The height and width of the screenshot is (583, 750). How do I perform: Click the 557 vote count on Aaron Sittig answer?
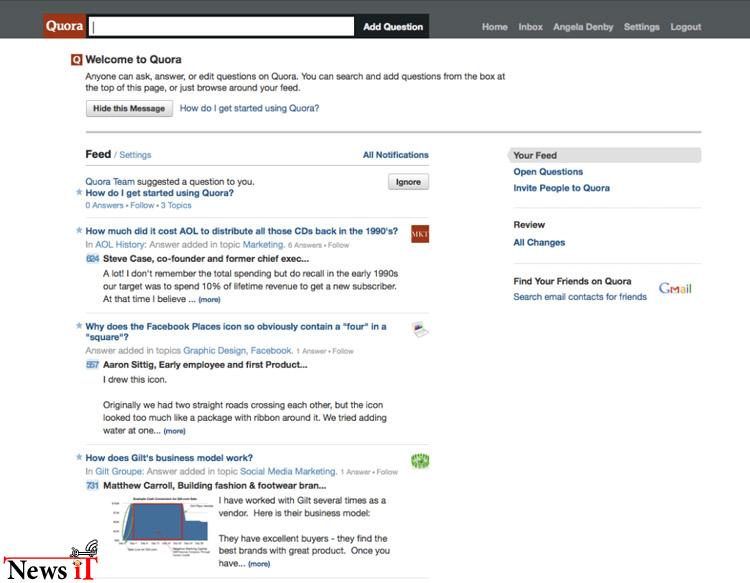coord(92,365)
